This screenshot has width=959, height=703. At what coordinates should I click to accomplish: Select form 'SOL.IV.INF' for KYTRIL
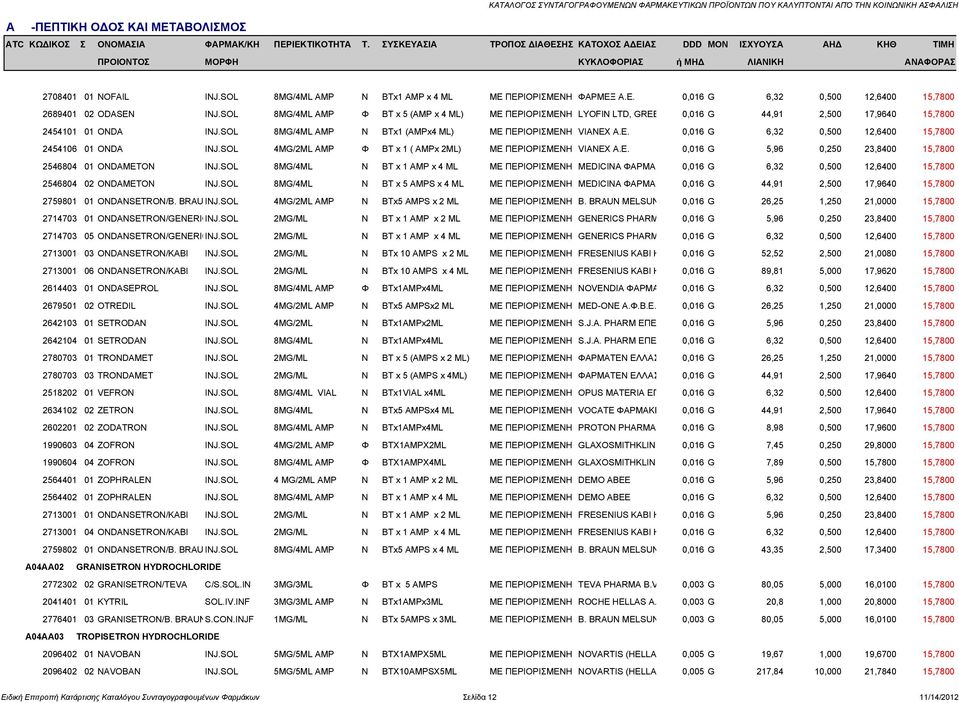coord(226,602)
